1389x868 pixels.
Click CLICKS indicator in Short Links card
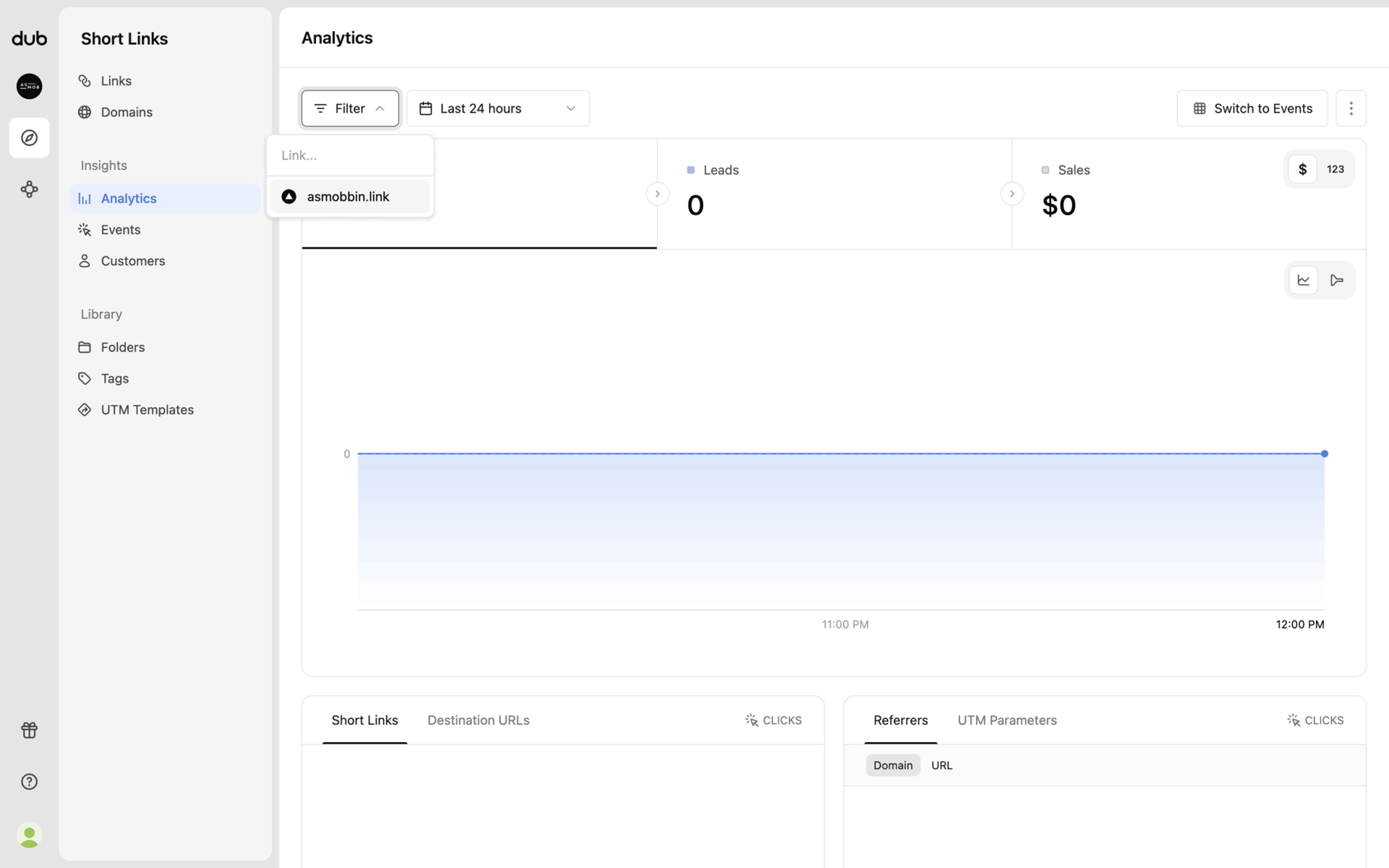coord(773,720)
